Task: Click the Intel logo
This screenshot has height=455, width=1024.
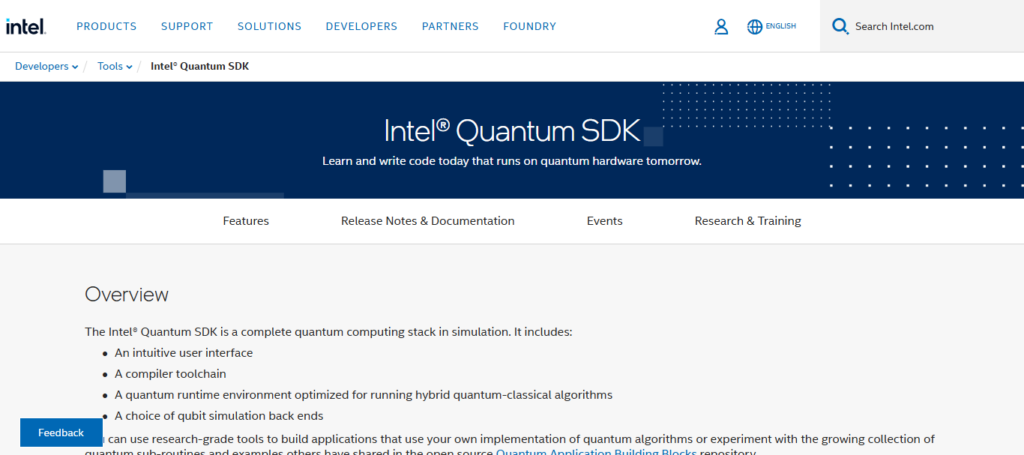Action: click(x=25, y=26)
